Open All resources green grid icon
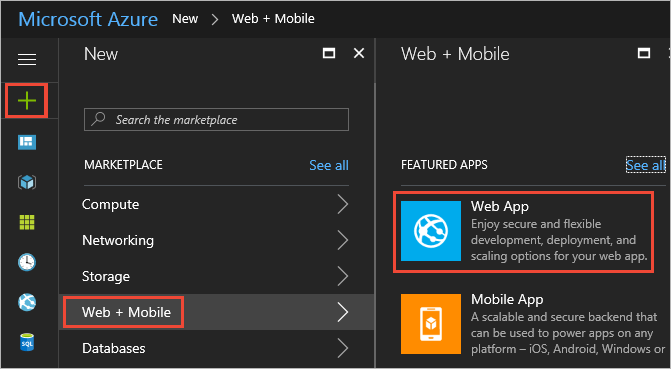 click(27, 223)
